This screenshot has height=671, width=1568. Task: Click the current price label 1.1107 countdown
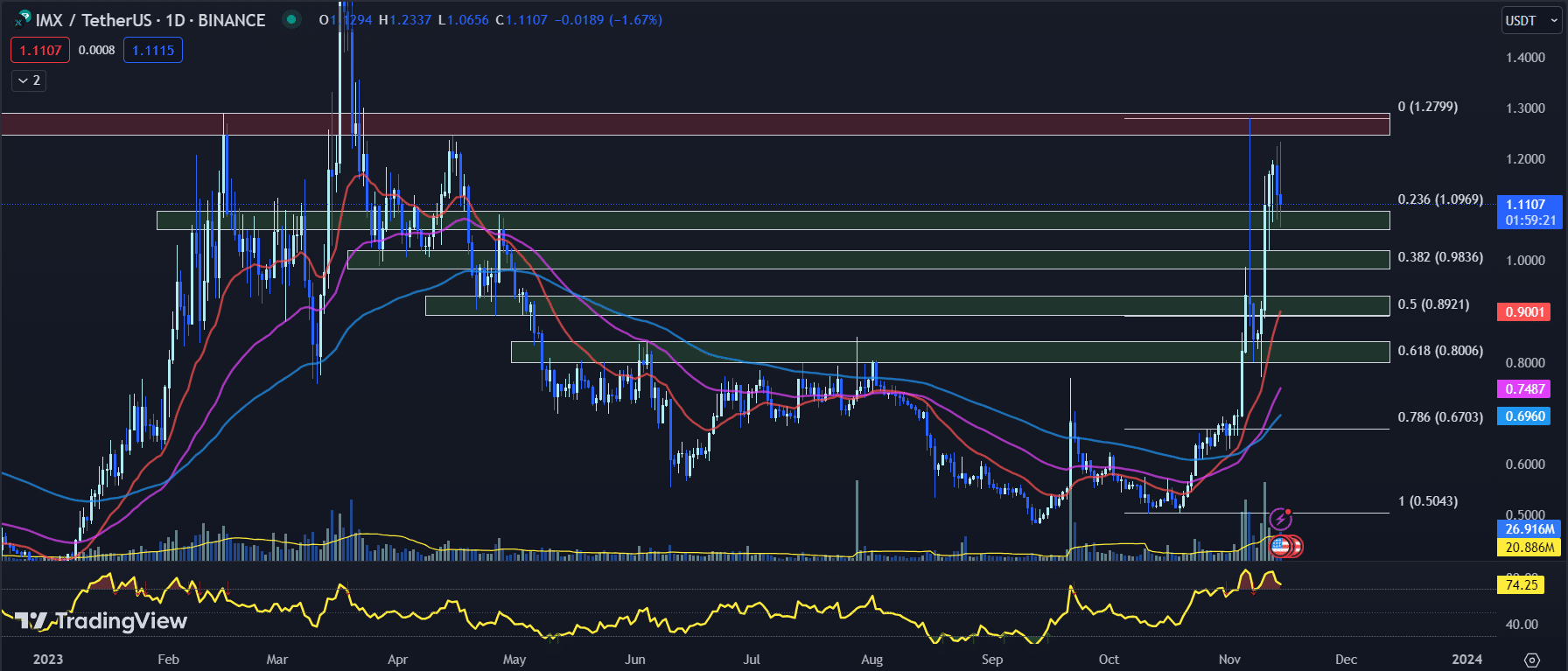point(1529,212)
